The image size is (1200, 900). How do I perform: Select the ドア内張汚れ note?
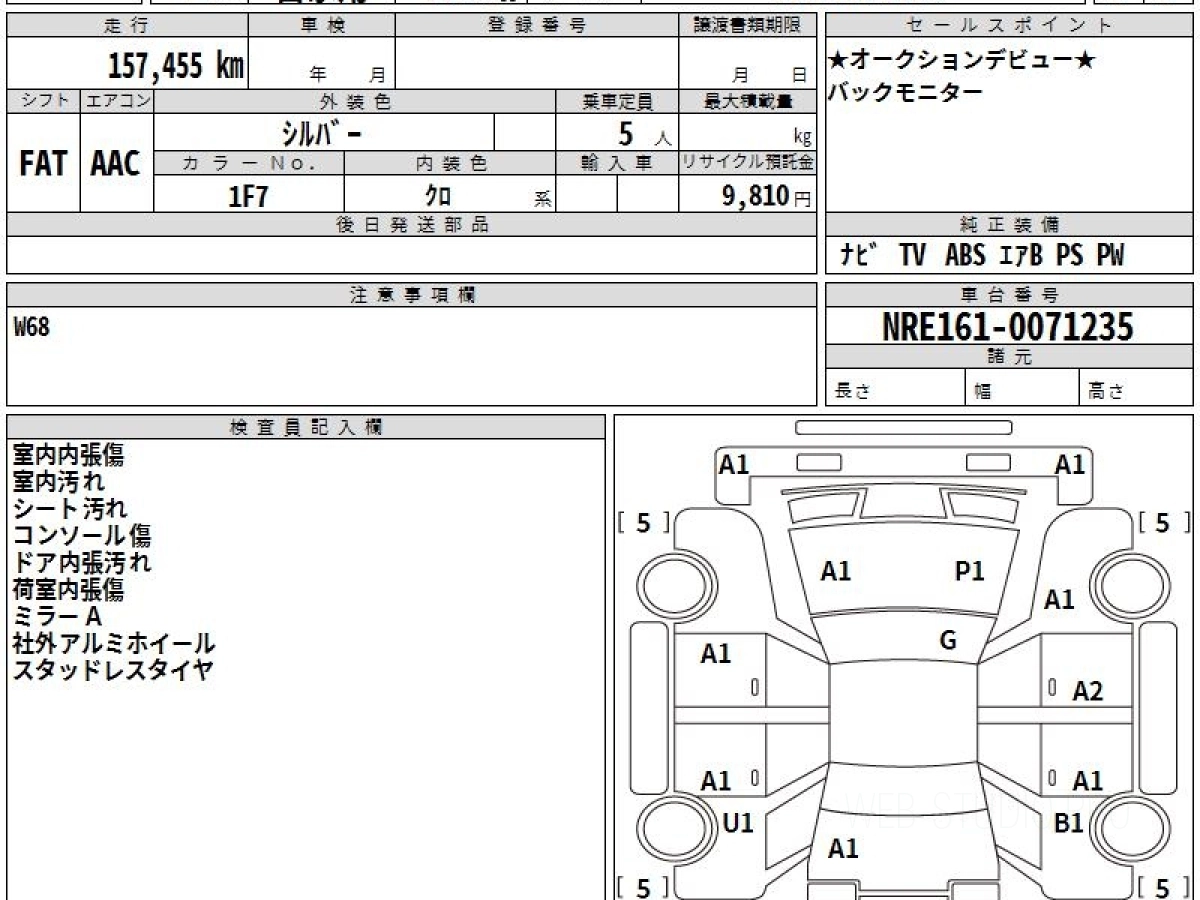pos(82,563)
